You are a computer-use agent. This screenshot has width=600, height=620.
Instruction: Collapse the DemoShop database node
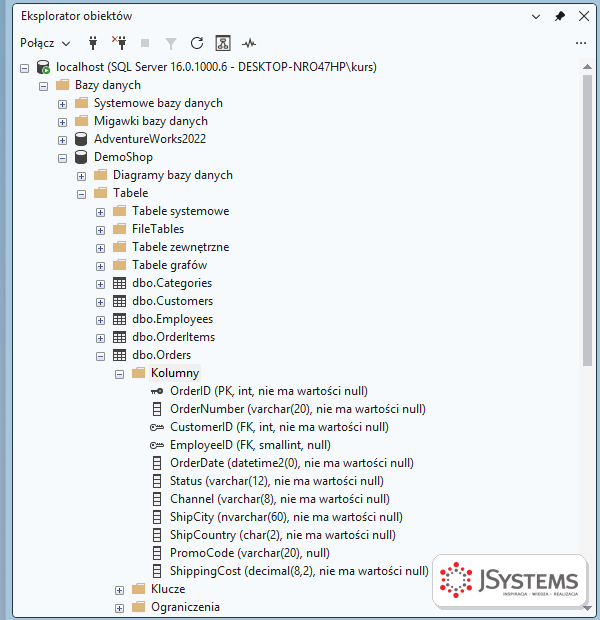[x=62, y=159]
